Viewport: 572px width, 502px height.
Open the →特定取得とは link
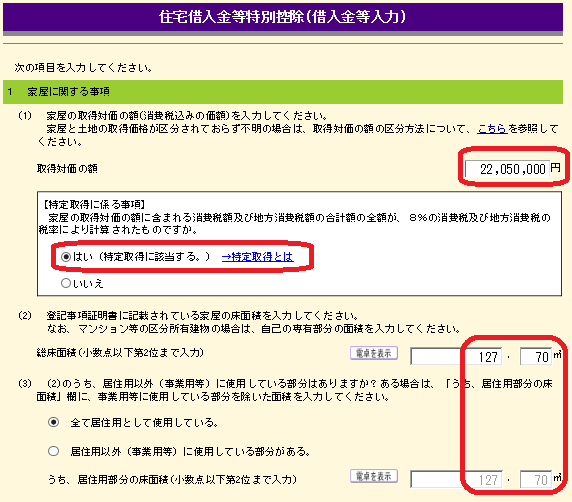tap(258, 257)
